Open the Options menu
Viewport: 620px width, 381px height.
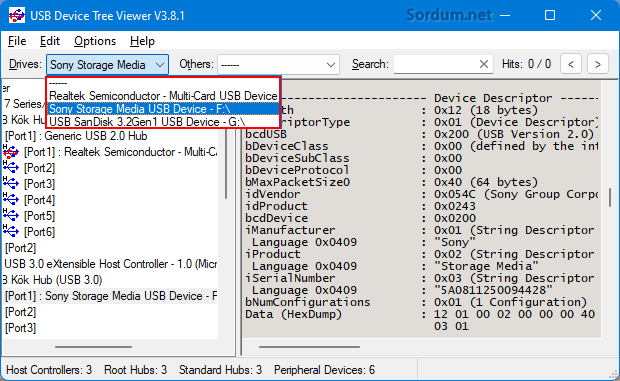(x=95, y=41)
